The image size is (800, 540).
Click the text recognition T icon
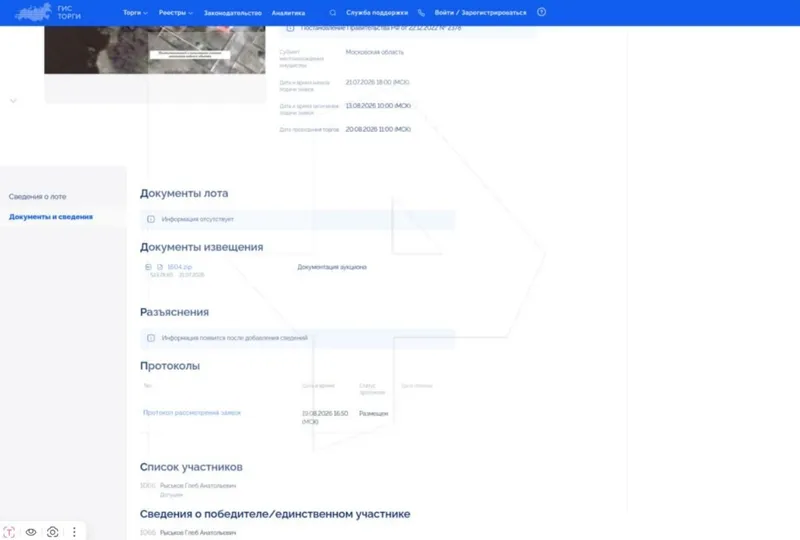coord(9,532)
